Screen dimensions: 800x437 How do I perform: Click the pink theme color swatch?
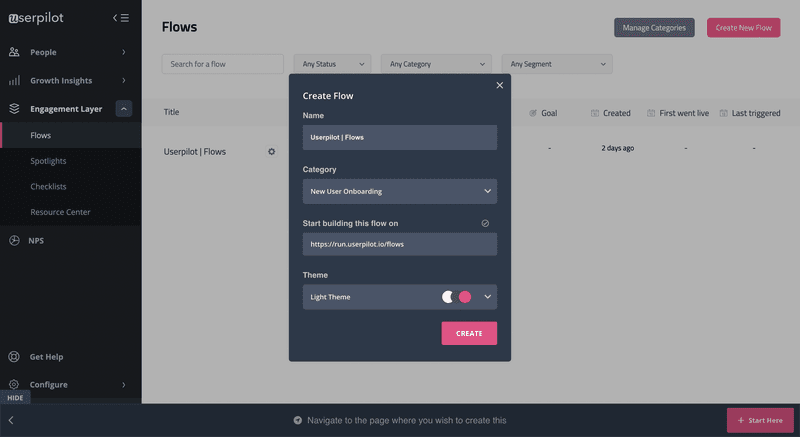465,297
